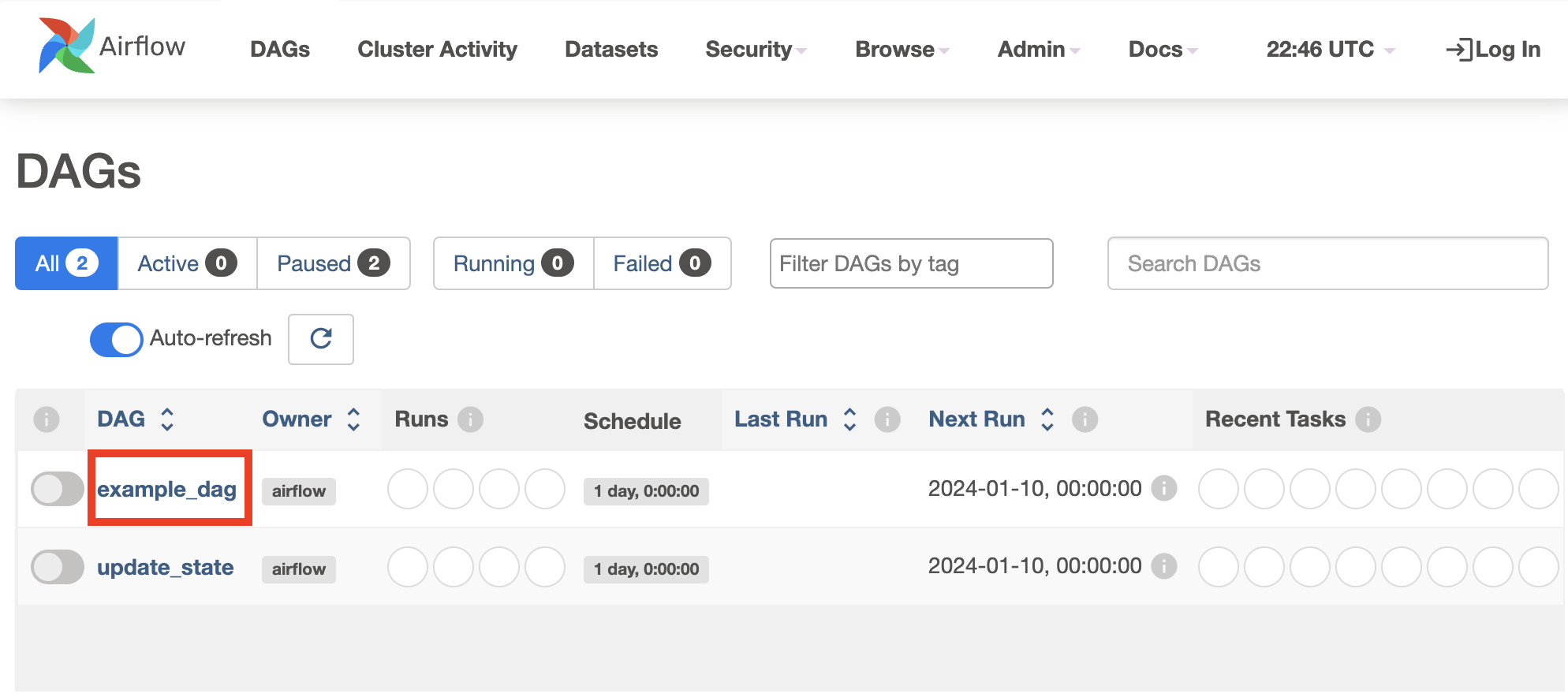The image size is (1568, 697).
Task: Click info icon beside Next Run header
Action: (x=1085, y=419)
